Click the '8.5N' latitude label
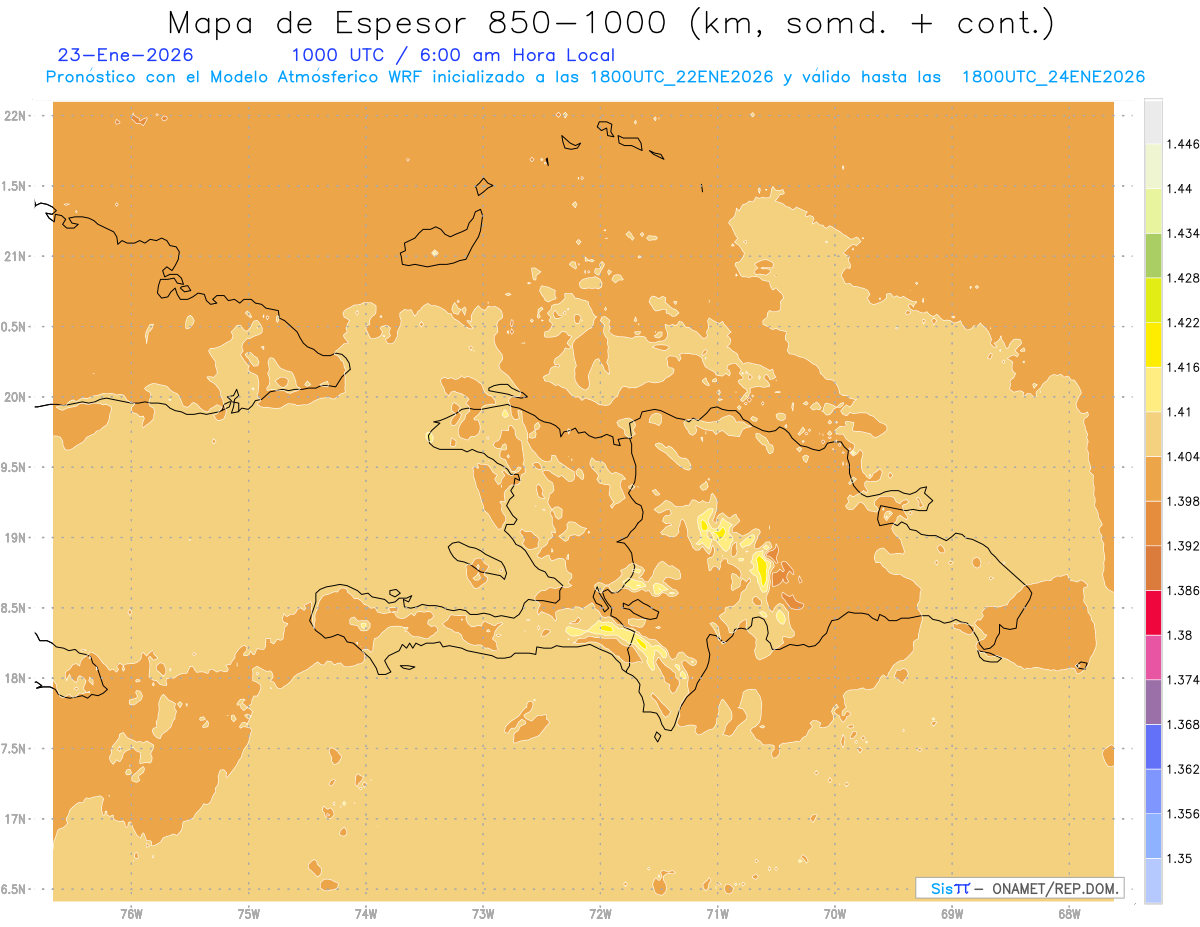 coord(15,608)
